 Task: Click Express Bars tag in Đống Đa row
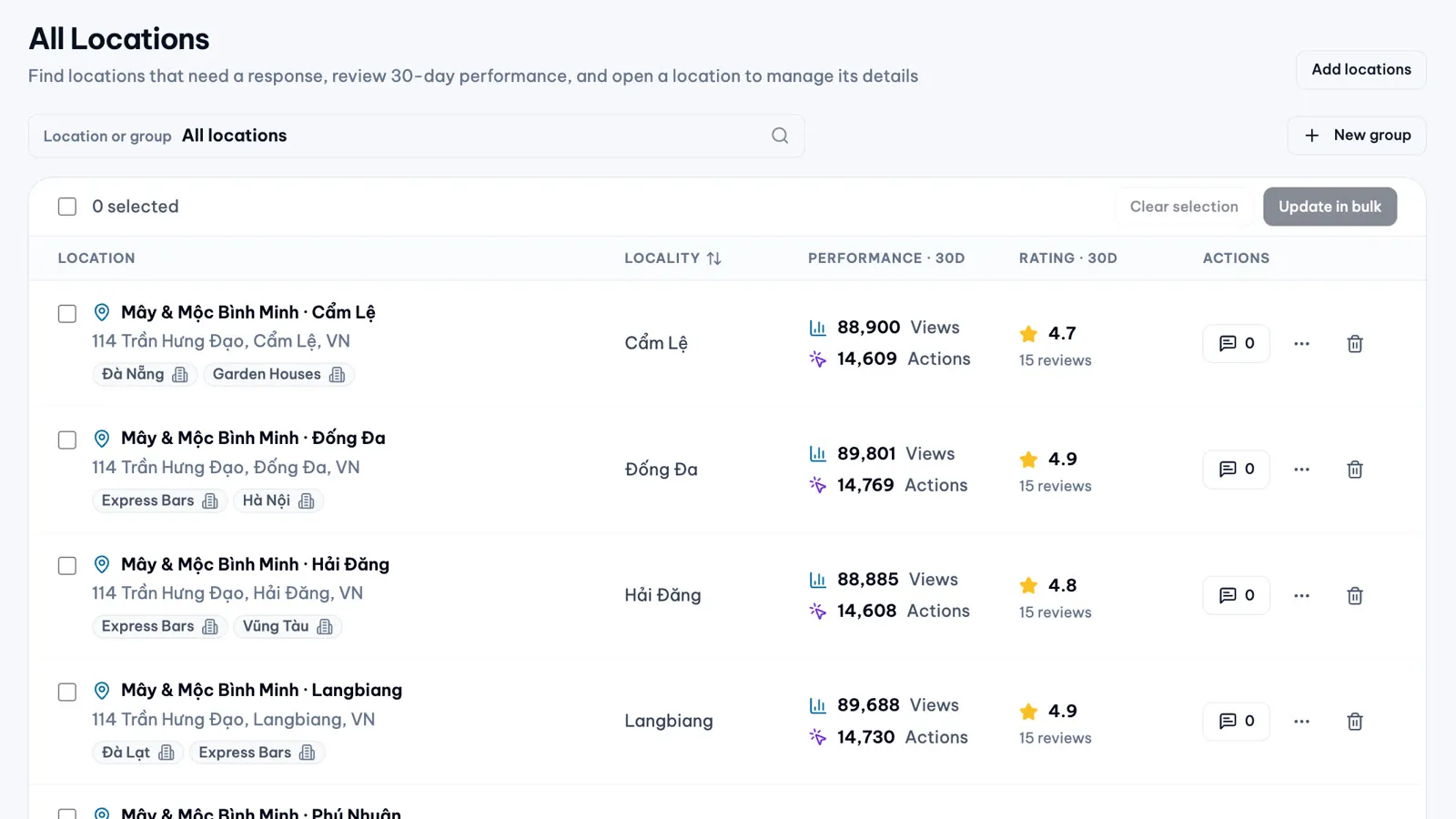point(159,500)
